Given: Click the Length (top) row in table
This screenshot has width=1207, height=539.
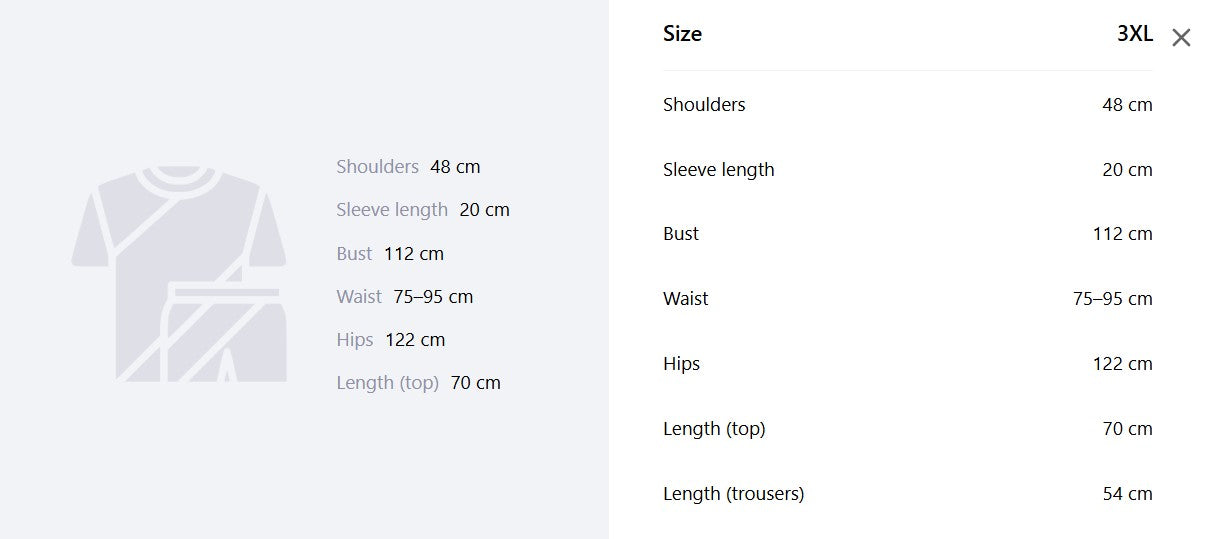Looking at the screenshot, I should click(908, 429).
